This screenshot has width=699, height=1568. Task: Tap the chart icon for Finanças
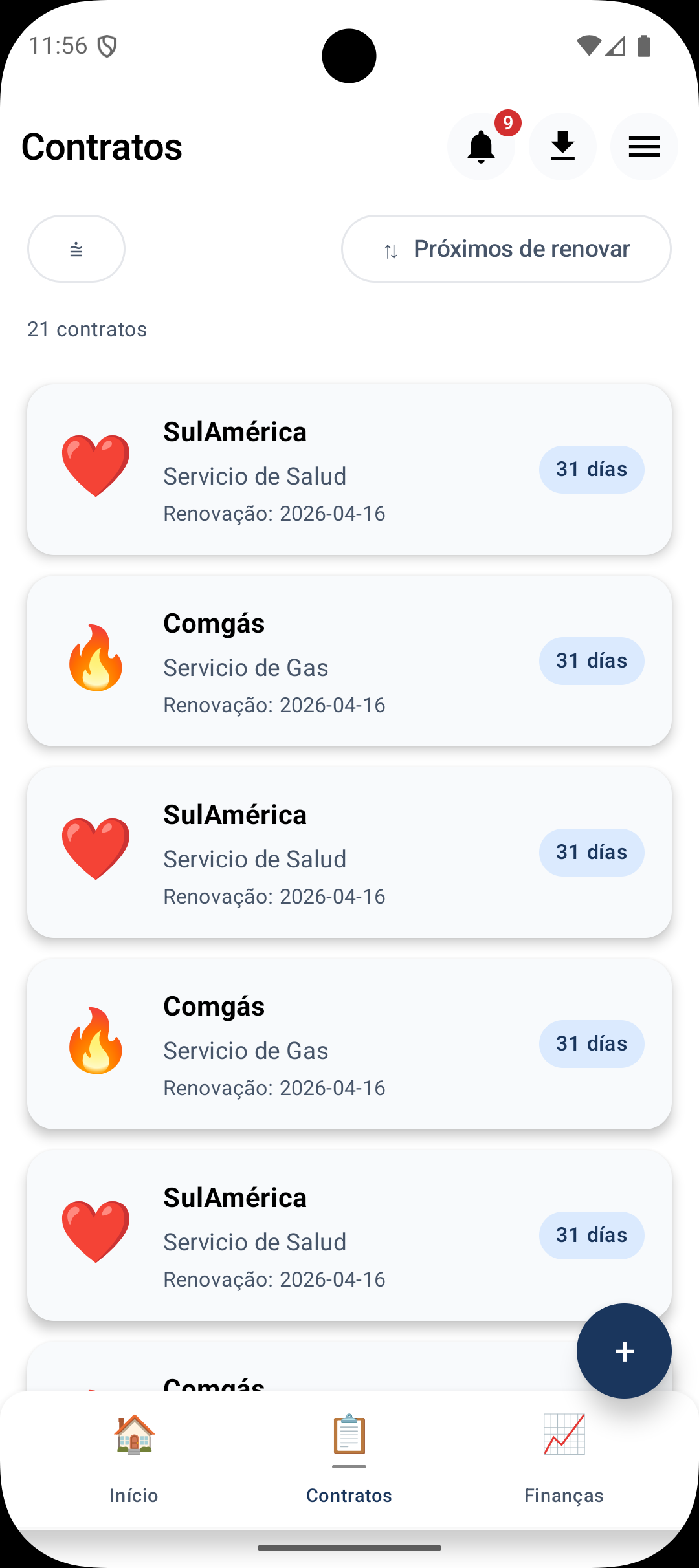click(564, 1434)
